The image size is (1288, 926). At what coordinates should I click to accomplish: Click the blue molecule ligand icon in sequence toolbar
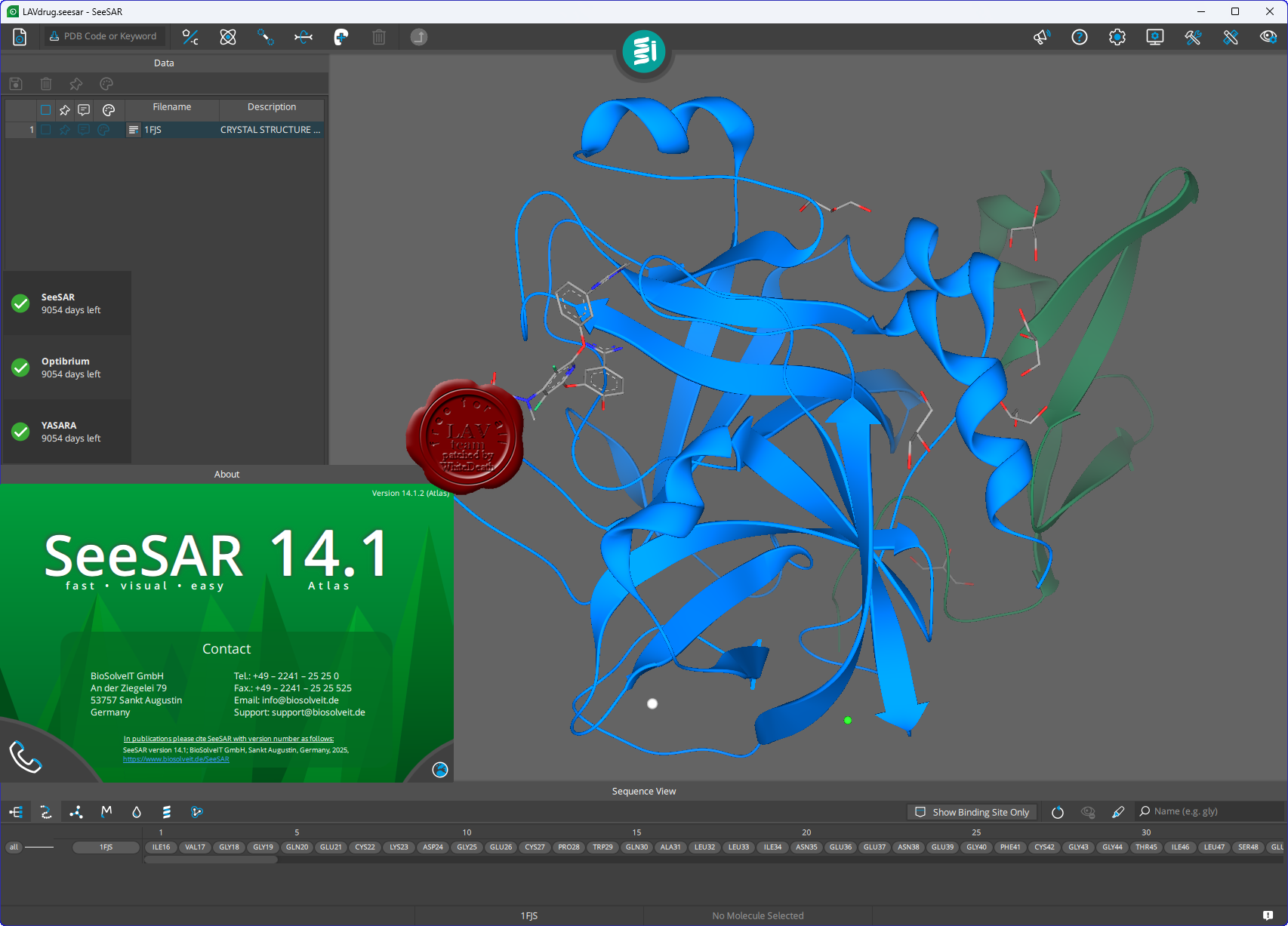197,812
